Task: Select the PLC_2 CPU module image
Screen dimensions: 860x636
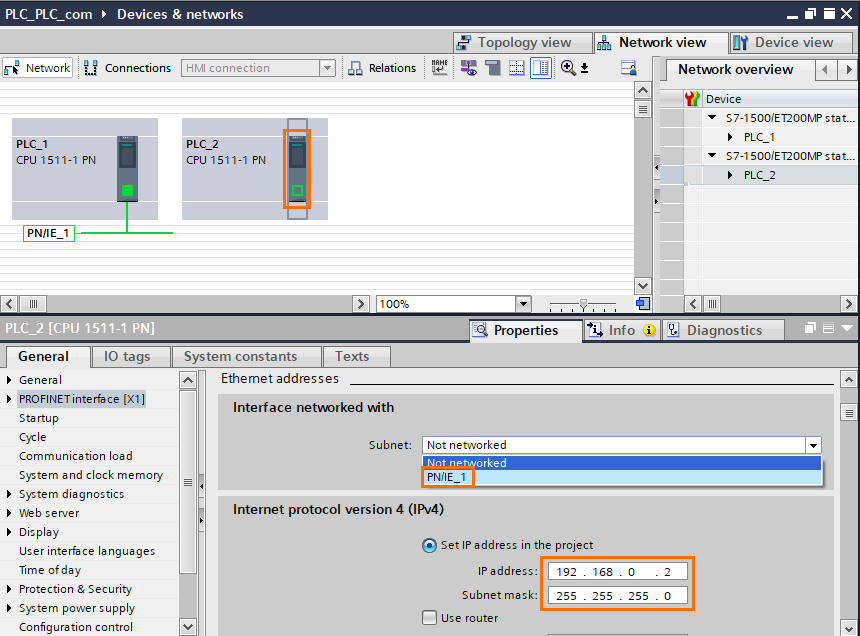Action: point(297,169)
